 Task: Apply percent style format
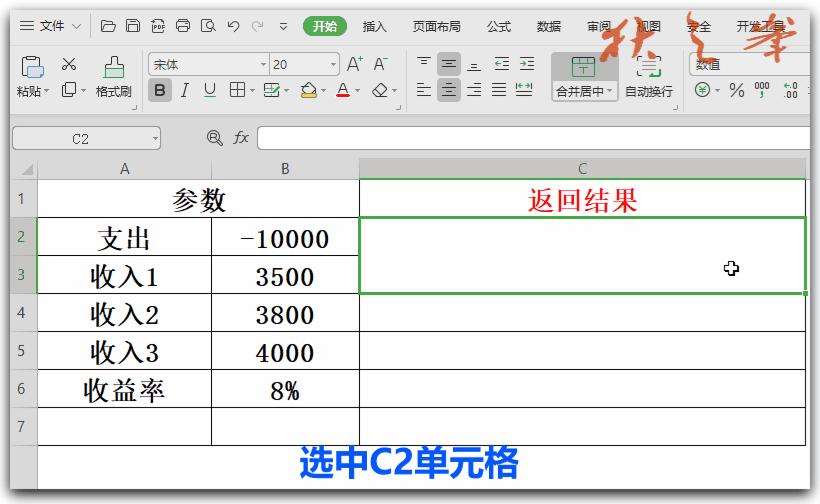737,90
